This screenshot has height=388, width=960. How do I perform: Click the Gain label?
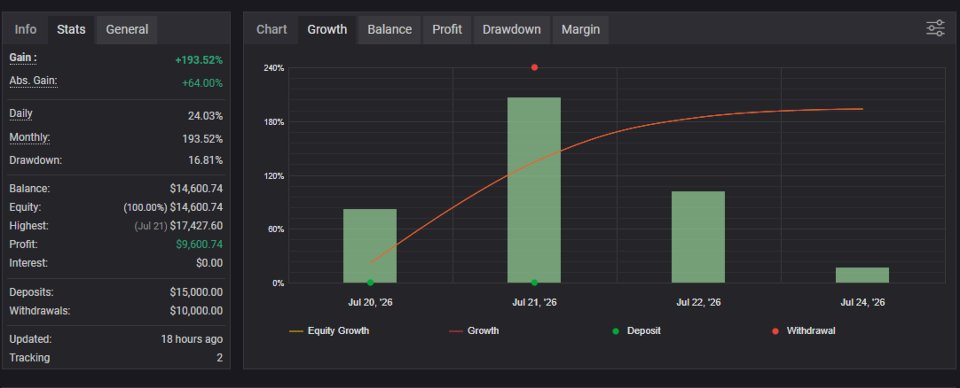pyautogui.click(x=23, y=58)
